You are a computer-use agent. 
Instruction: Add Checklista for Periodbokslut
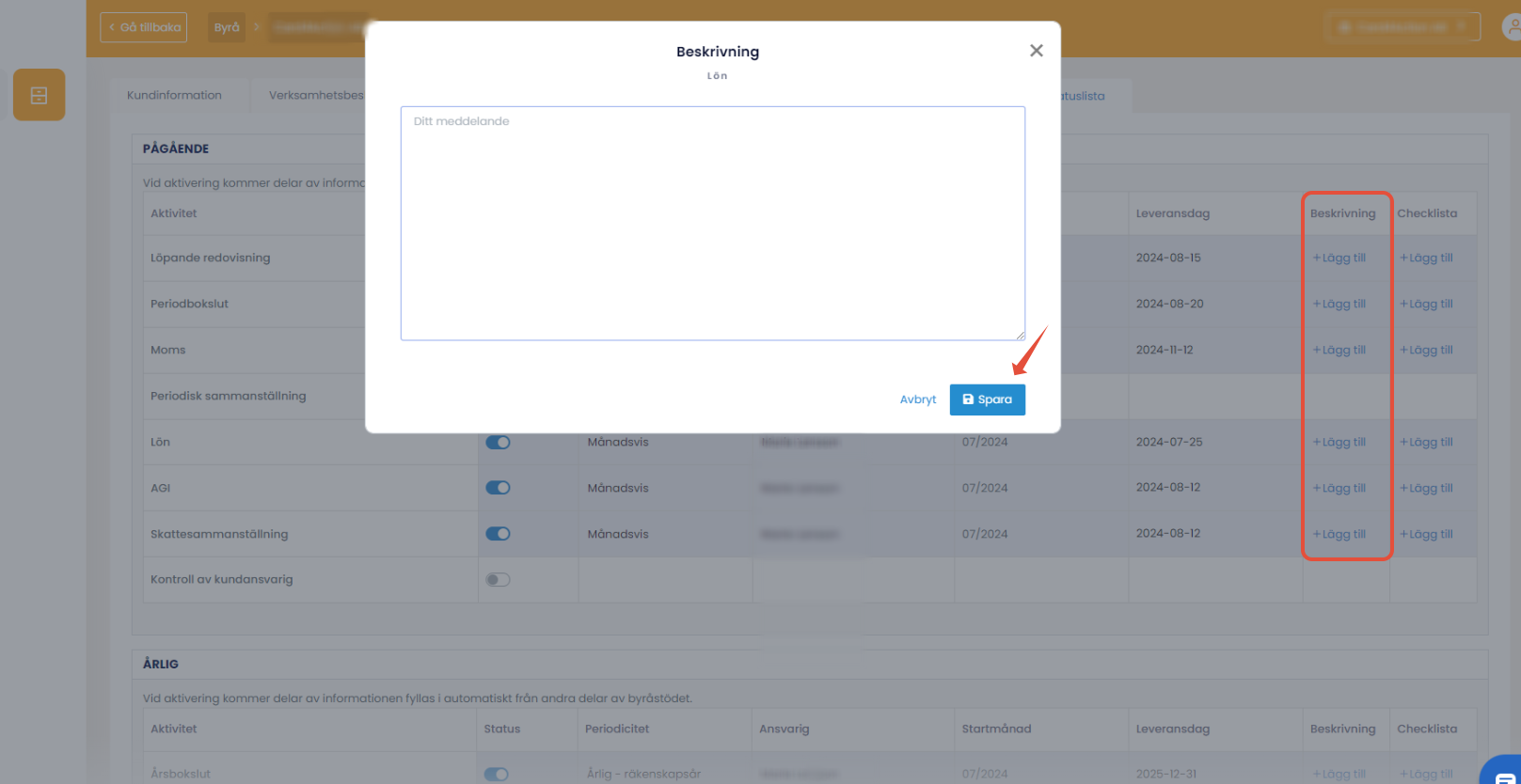tap(1426, 304)
